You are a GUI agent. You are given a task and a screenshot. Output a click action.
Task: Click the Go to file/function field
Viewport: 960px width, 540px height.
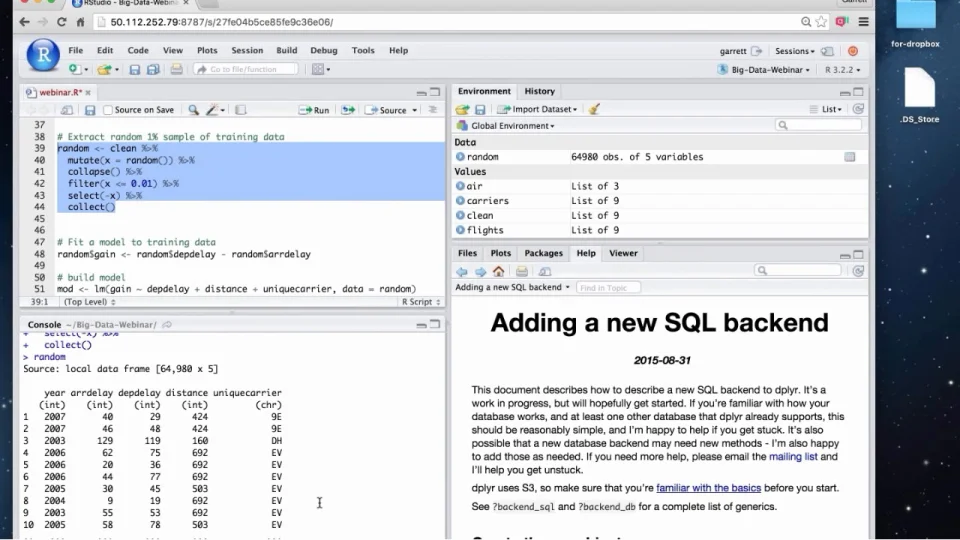[246, 69]
